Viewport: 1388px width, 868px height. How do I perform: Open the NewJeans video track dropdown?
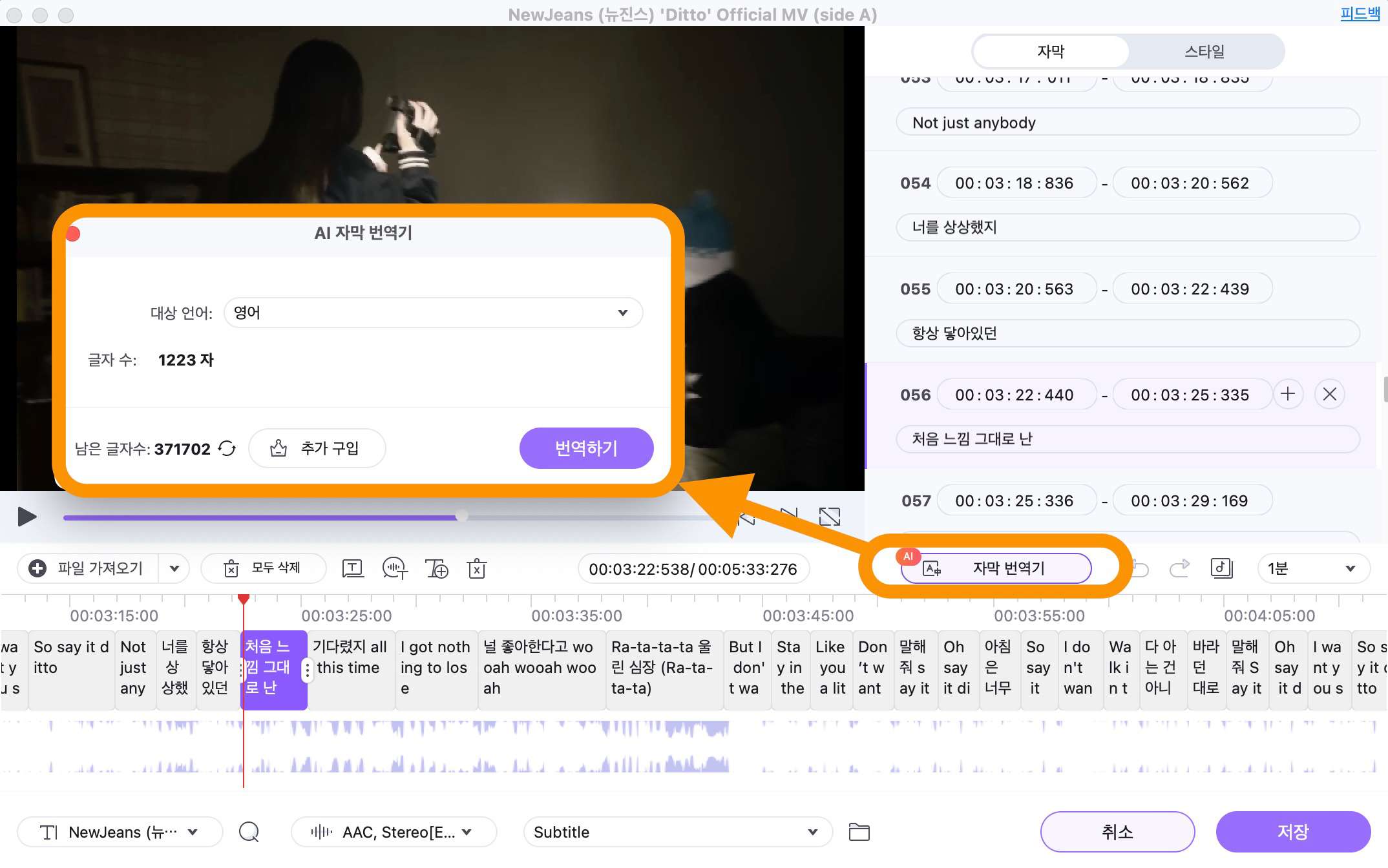(x=120, y=832)
